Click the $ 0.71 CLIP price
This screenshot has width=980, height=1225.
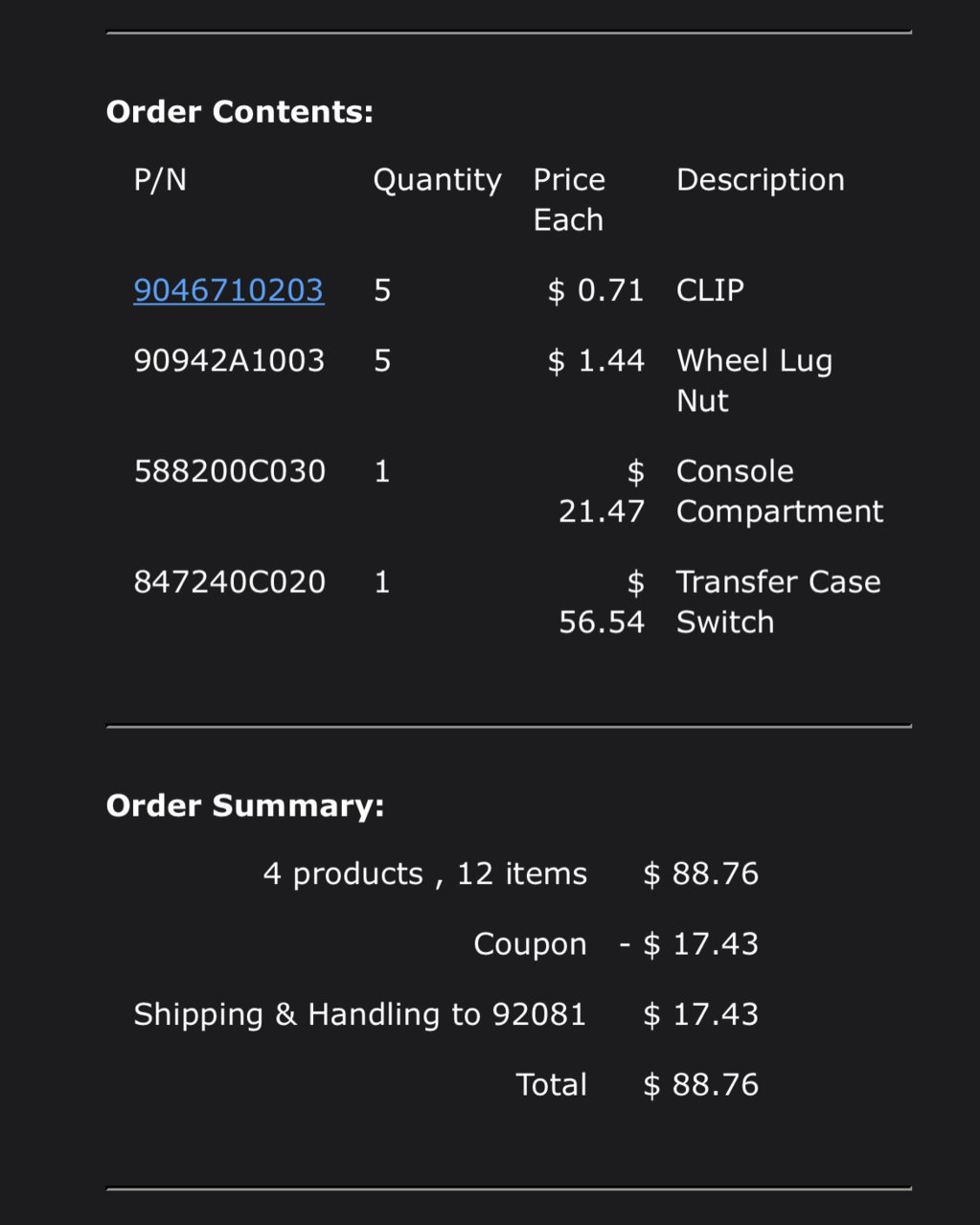point(596,289)
